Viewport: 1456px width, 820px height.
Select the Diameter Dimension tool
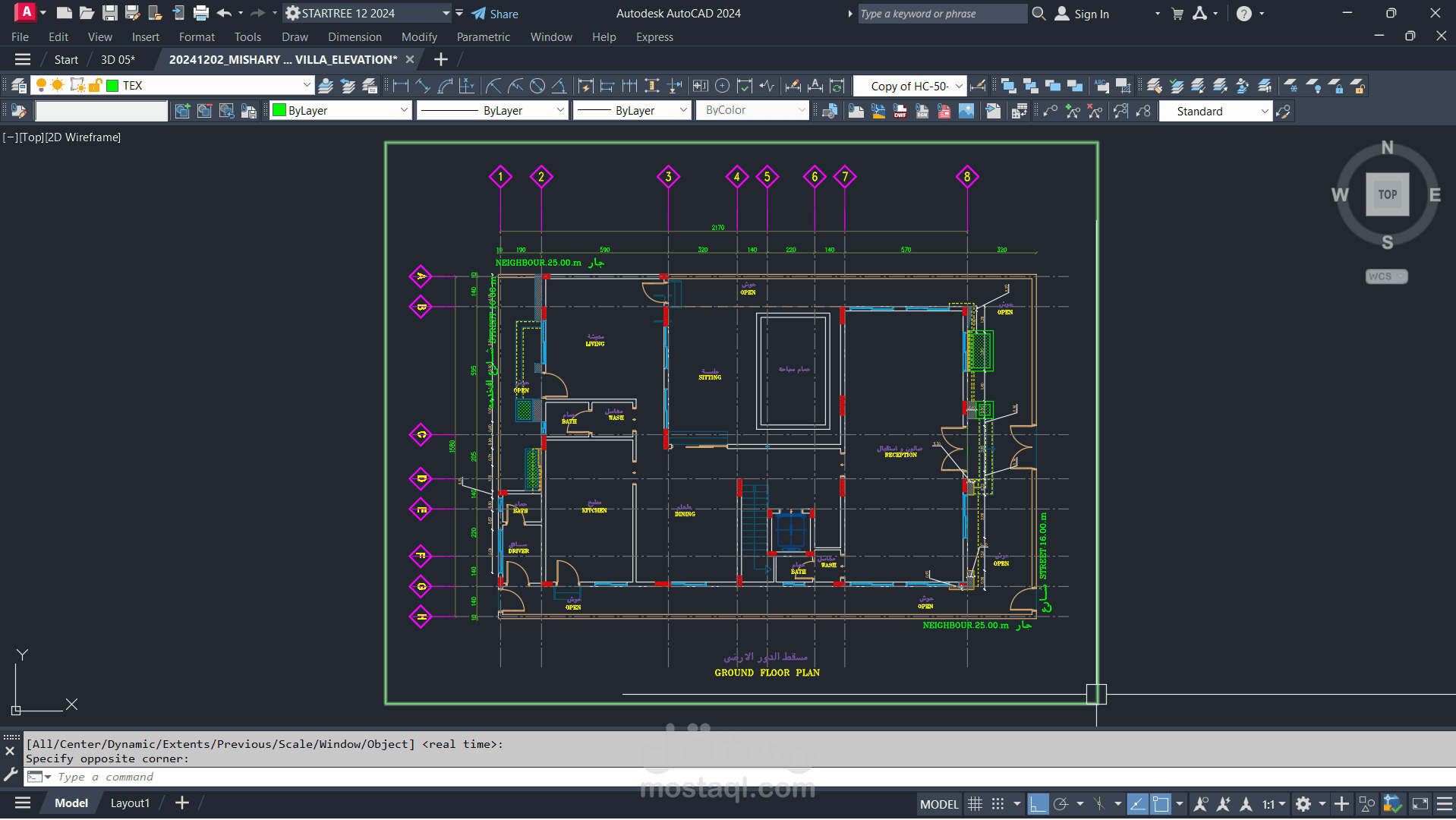click(x=537, y=86)
